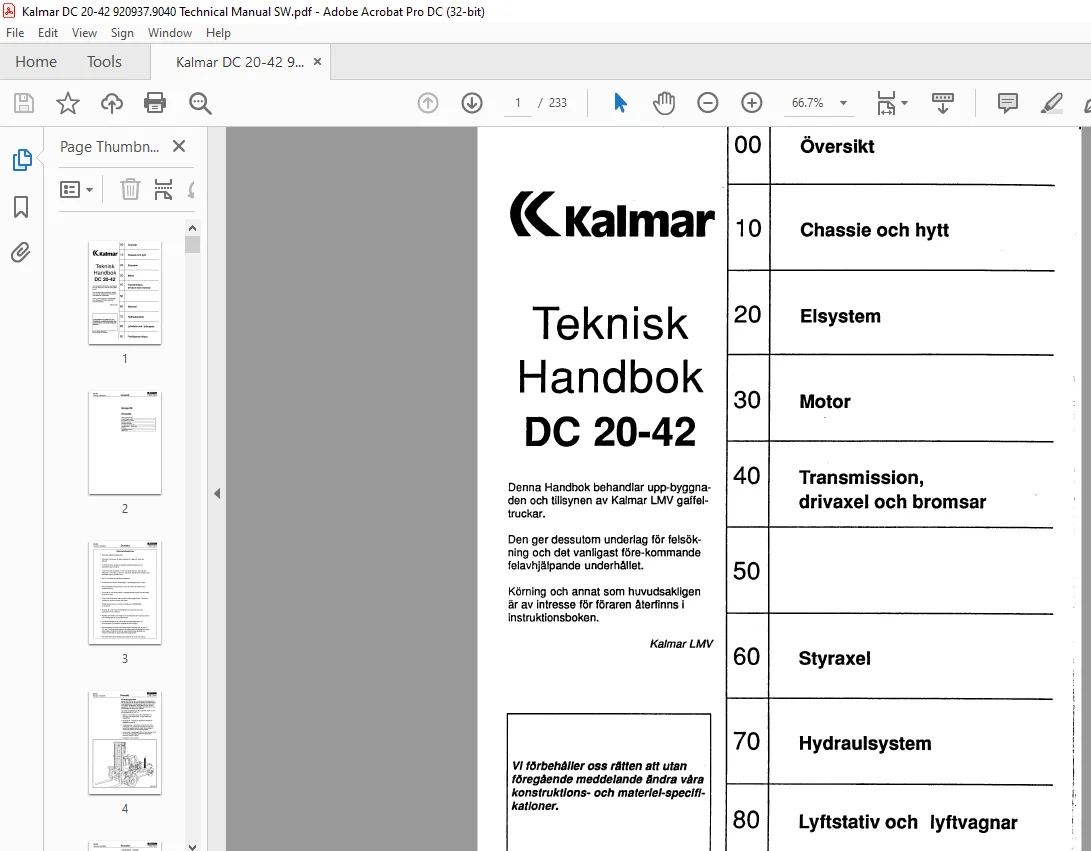Image resolution: width=1091 pixels, height=851 pixels.
Task: Click the cloud upload icon
Action: 111,103
